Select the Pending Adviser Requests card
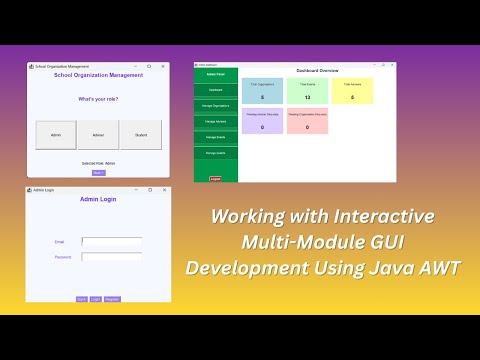This screenshot has height=360, width=480. point(262,121)
